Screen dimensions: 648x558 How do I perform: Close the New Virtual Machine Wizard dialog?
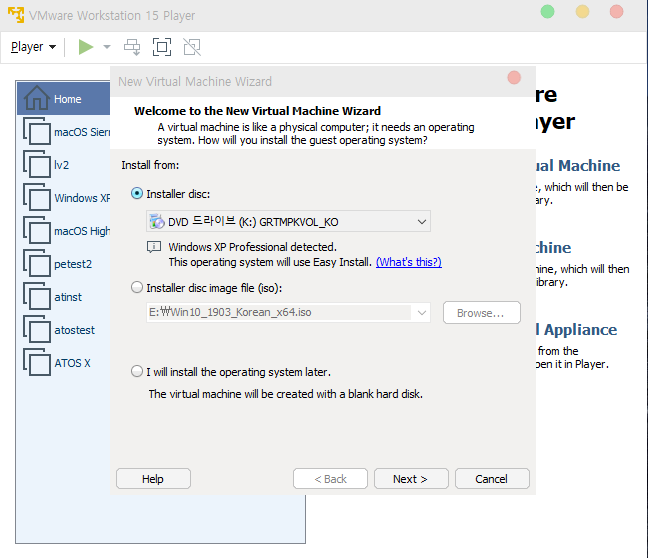click(514, 77)
